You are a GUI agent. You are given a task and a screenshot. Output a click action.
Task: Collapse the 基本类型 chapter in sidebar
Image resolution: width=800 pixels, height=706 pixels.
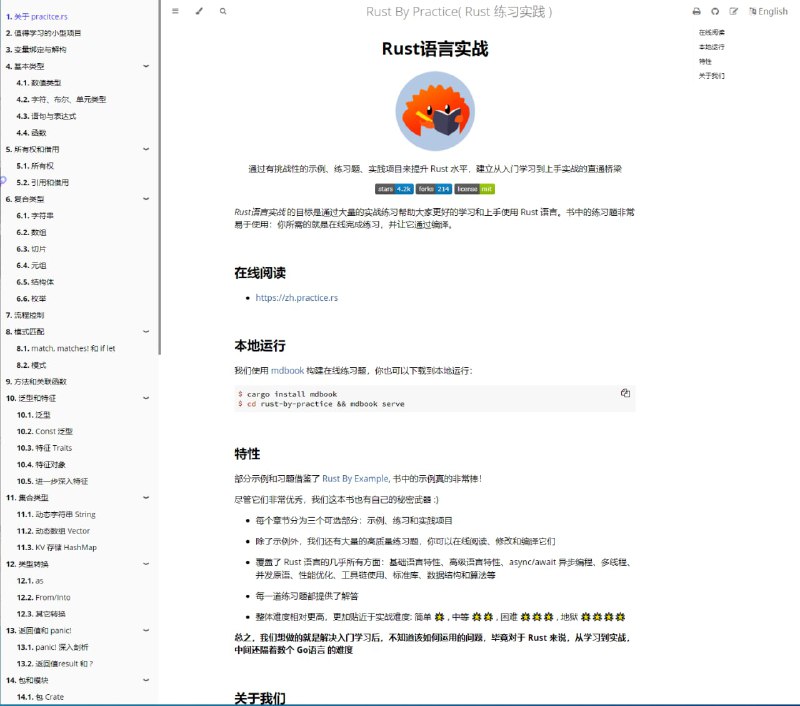click(146, 66)
